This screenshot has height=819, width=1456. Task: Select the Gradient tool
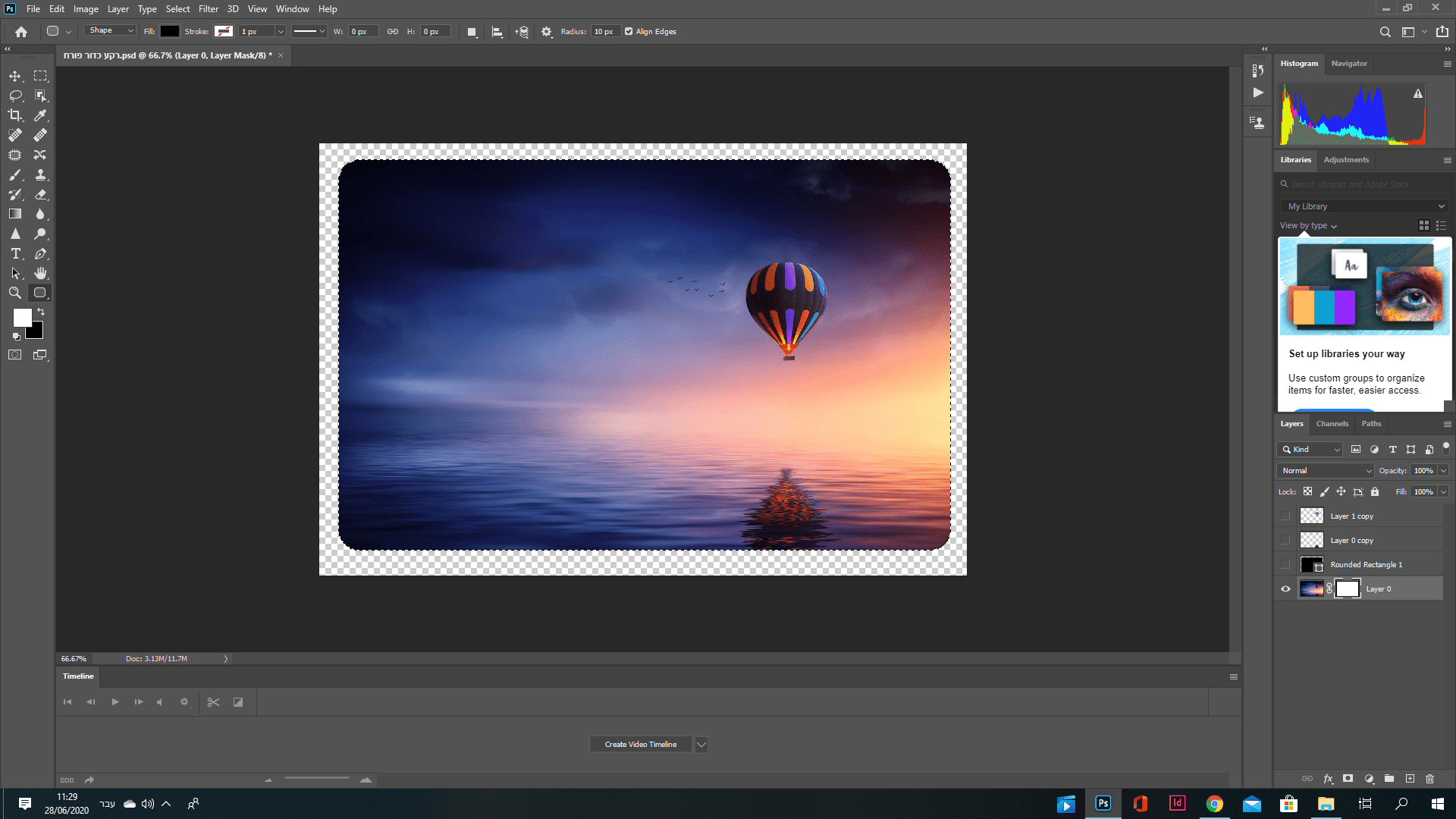click(15, 214)
